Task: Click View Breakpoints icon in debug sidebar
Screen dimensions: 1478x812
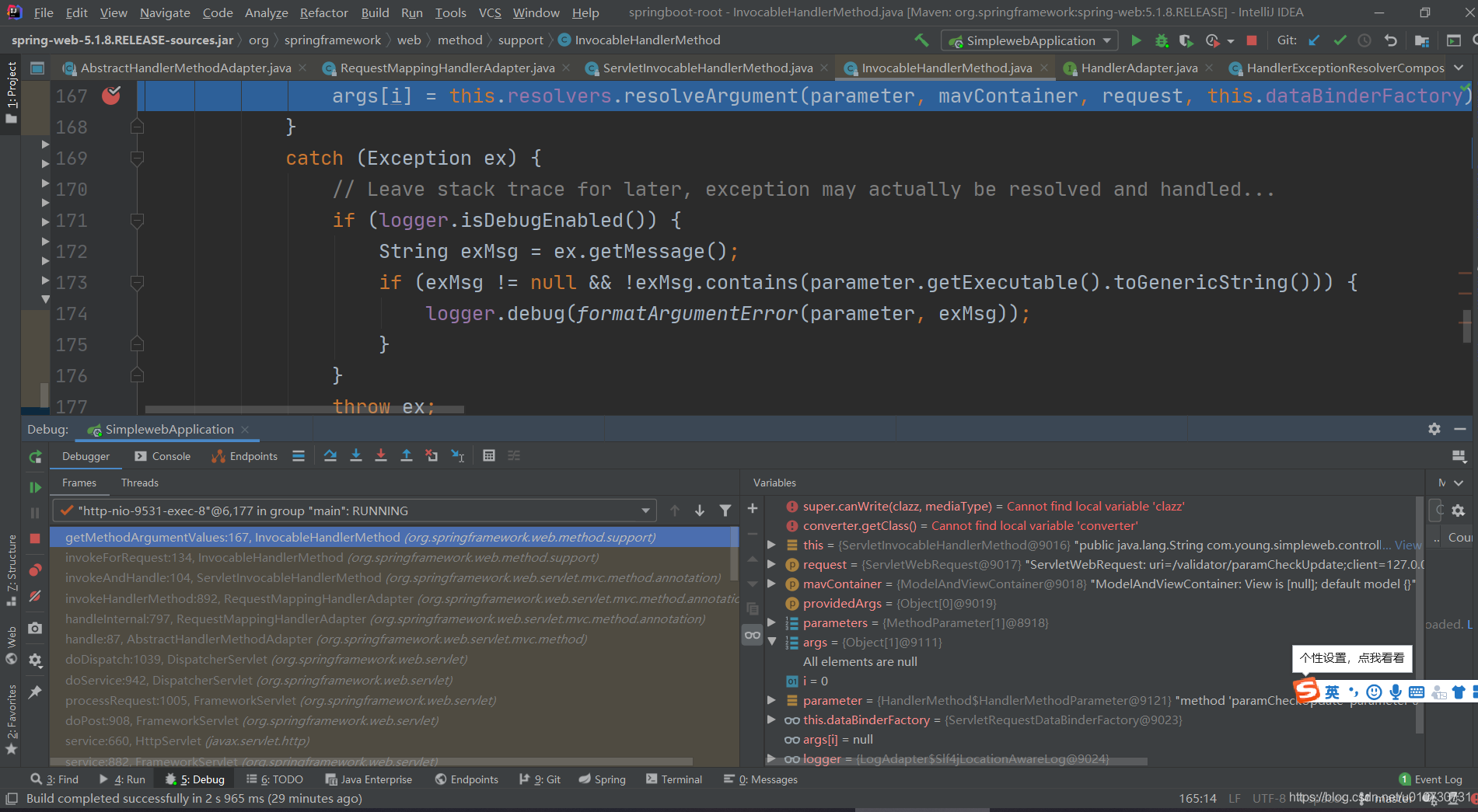Action: click(35, 570)
